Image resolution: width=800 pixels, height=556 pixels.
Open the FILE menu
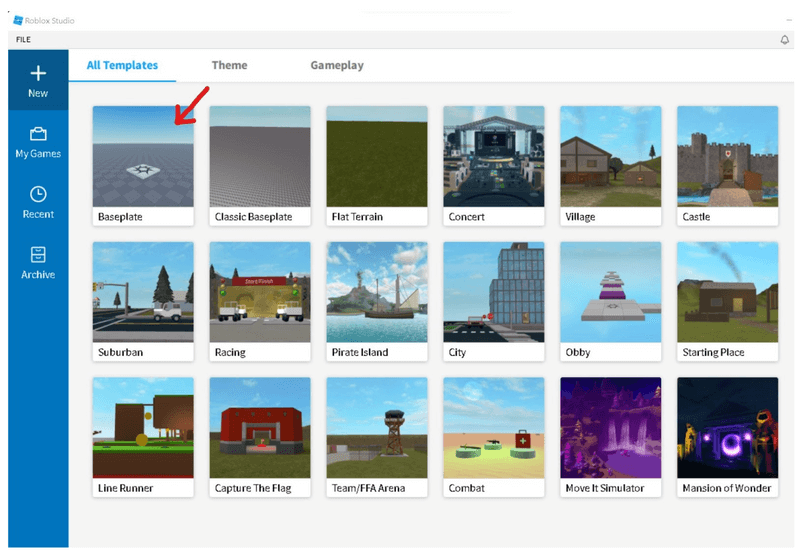23,39
